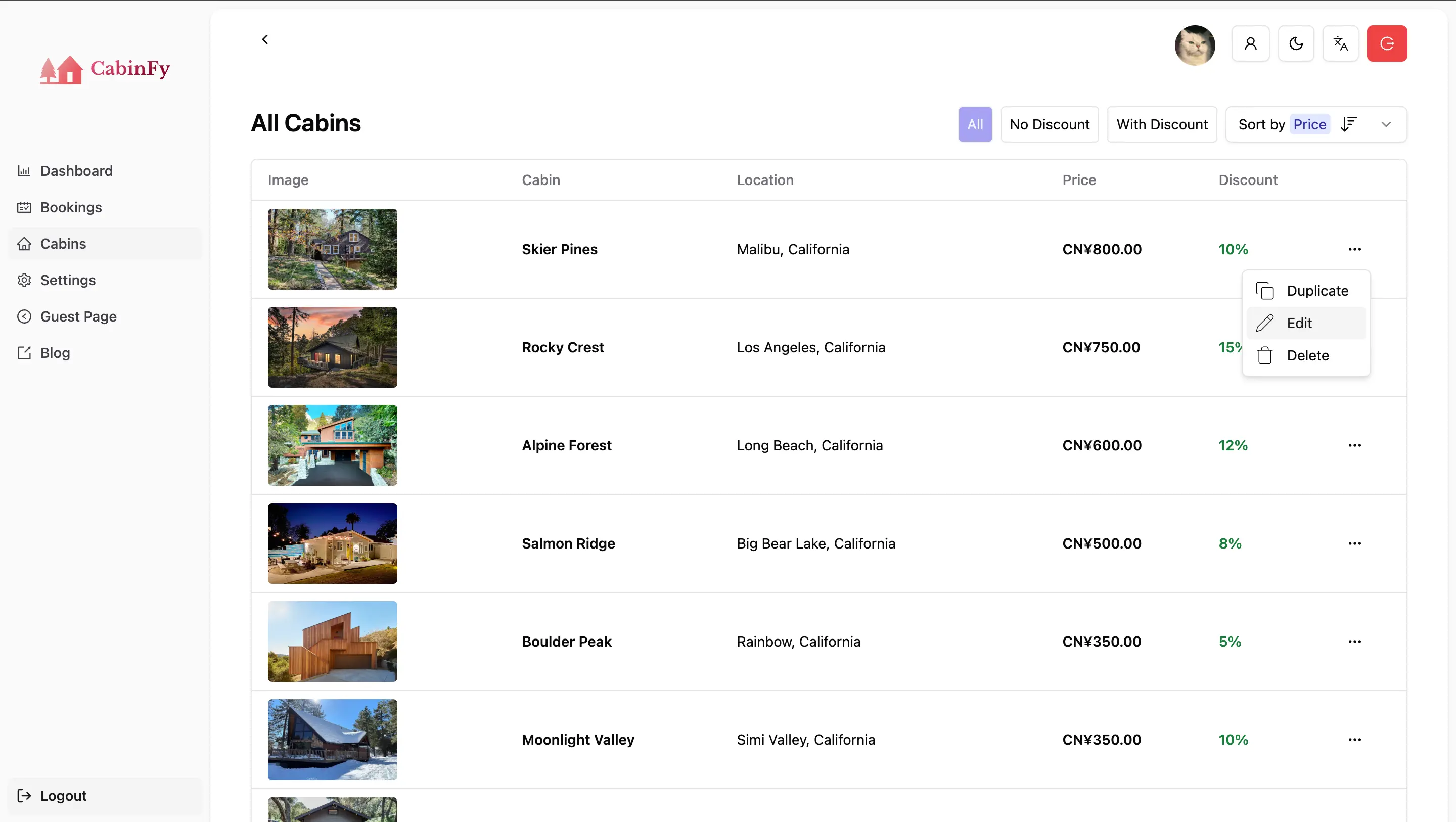Screen dimensions: 1456x822
Task: Open actions menu for Moonlight Valley
Action: point(1354,740)
